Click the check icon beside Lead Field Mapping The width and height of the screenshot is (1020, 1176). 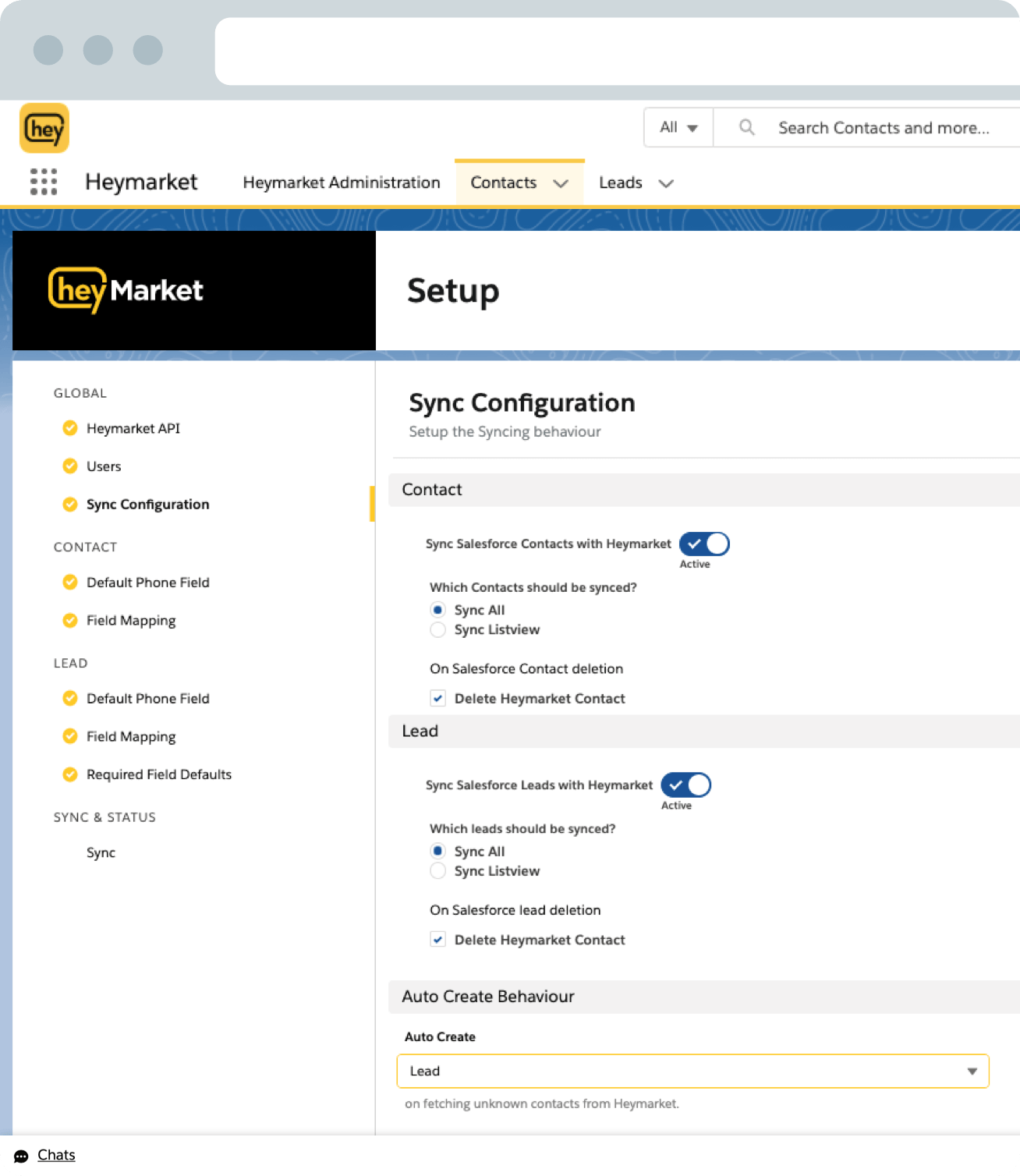70,736
